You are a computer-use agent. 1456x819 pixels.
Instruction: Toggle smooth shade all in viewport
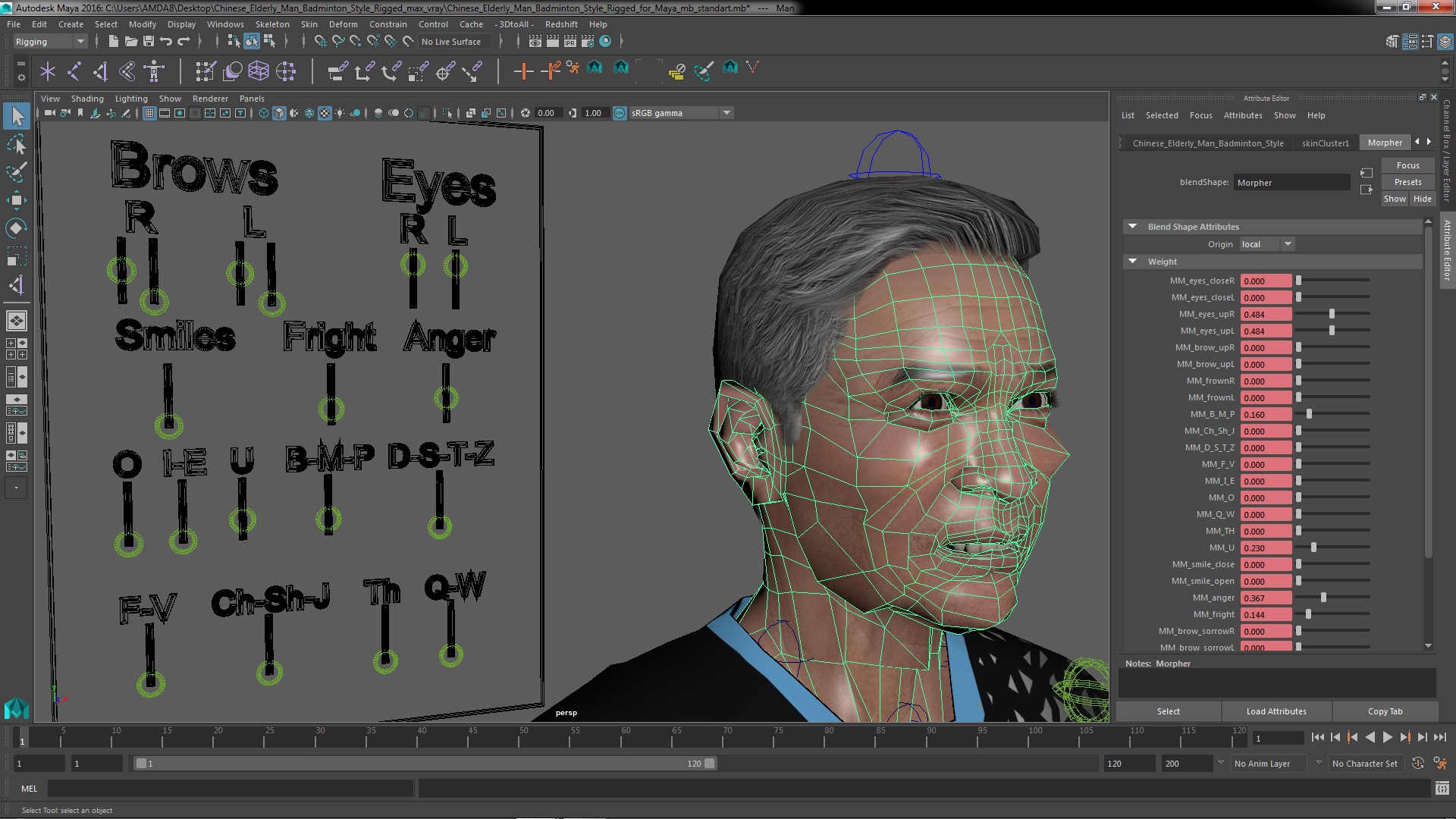coord(279,114)
